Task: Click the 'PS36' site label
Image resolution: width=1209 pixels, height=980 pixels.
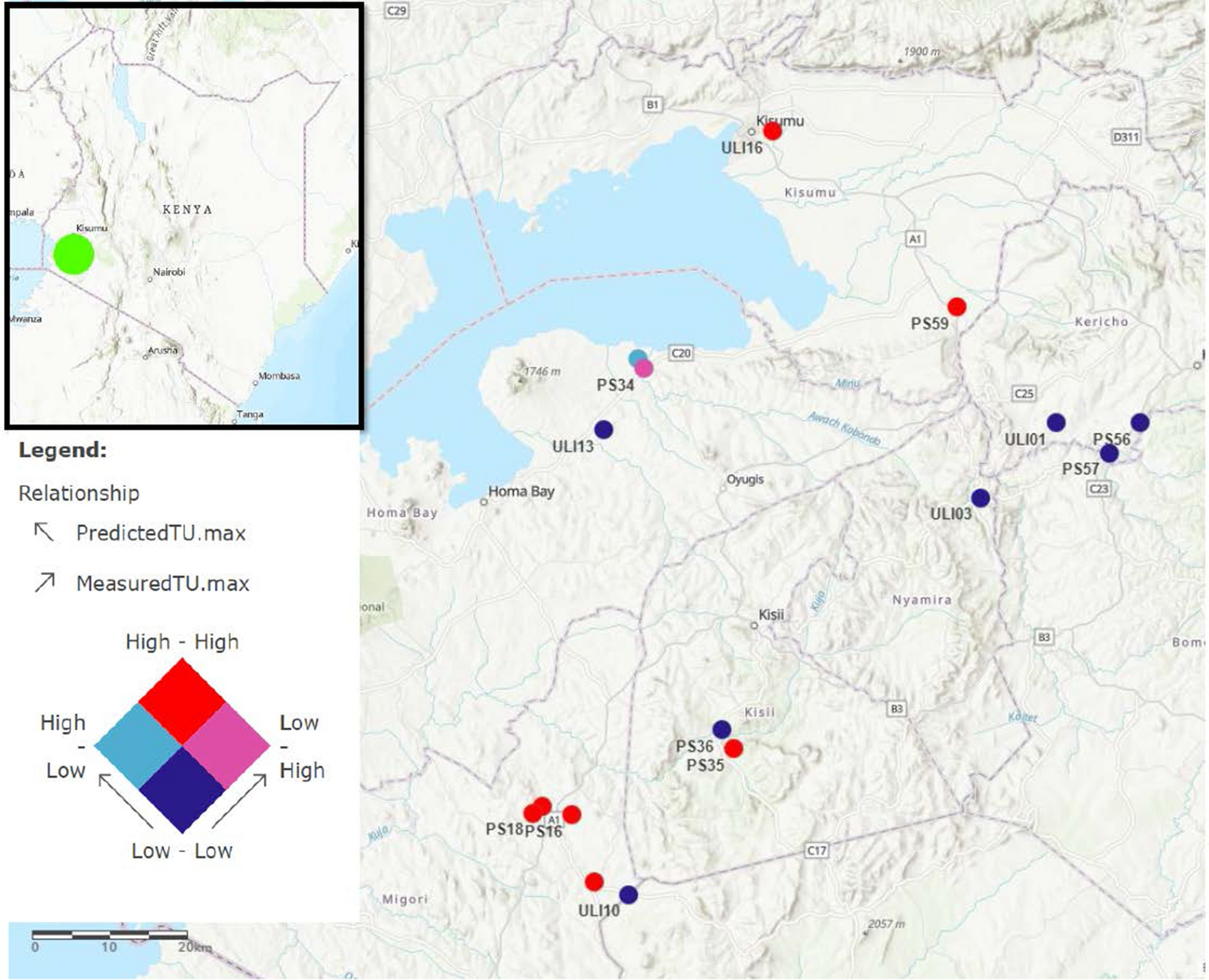Action: pyautogui.click(x=695, y=746)
